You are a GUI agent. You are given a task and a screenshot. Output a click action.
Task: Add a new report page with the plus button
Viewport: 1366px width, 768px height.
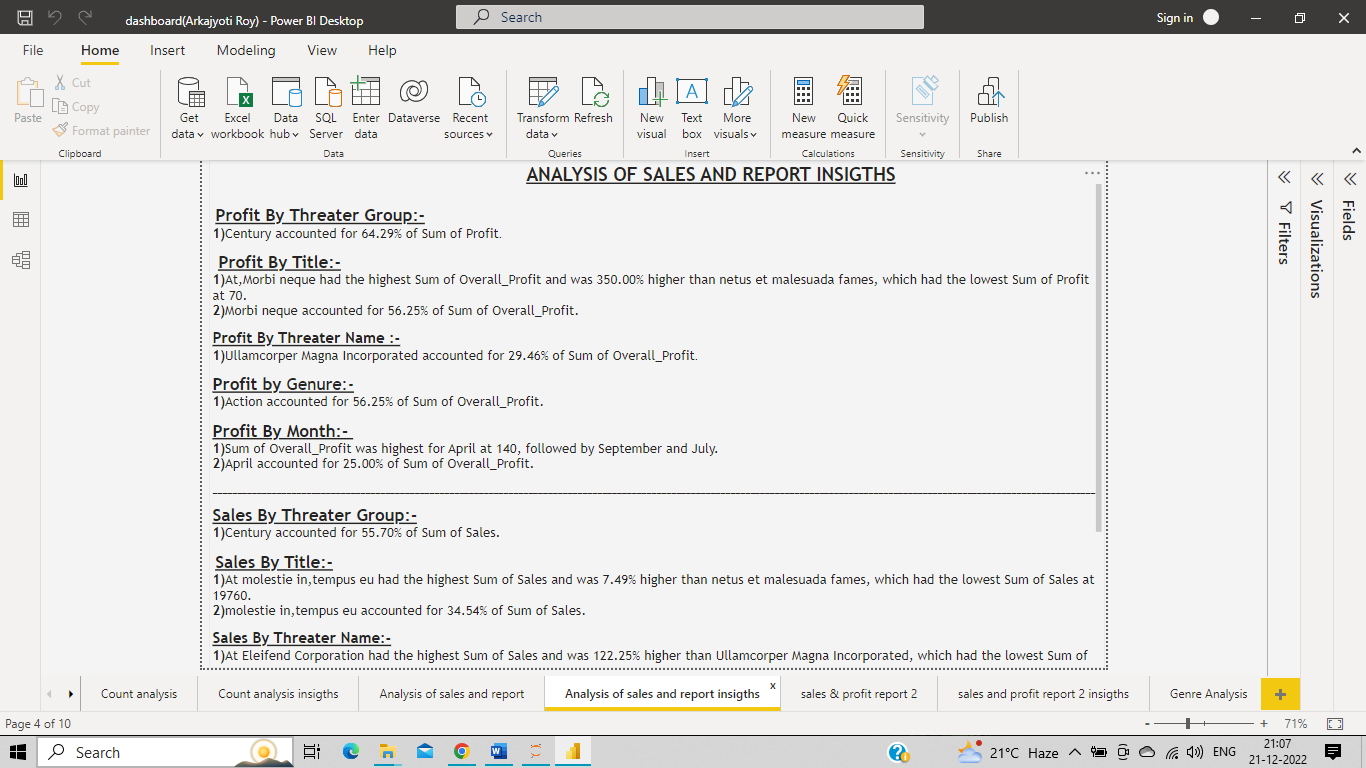(1280, 693)
